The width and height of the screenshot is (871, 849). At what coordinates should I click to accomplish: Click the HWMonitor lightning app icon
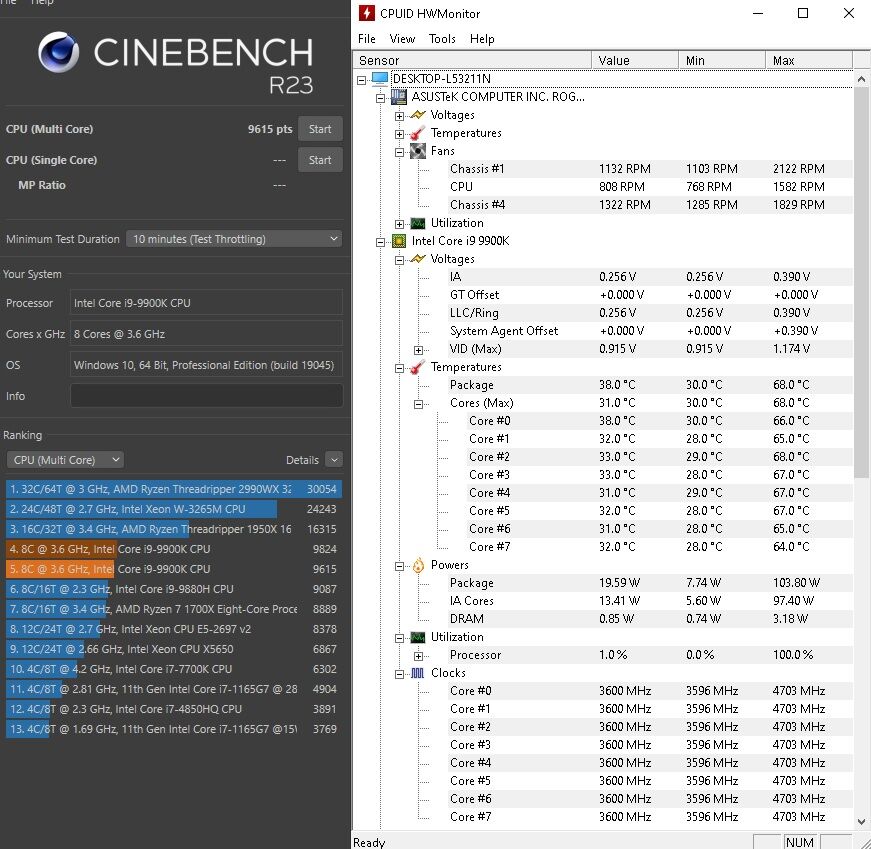coord(366,13)
